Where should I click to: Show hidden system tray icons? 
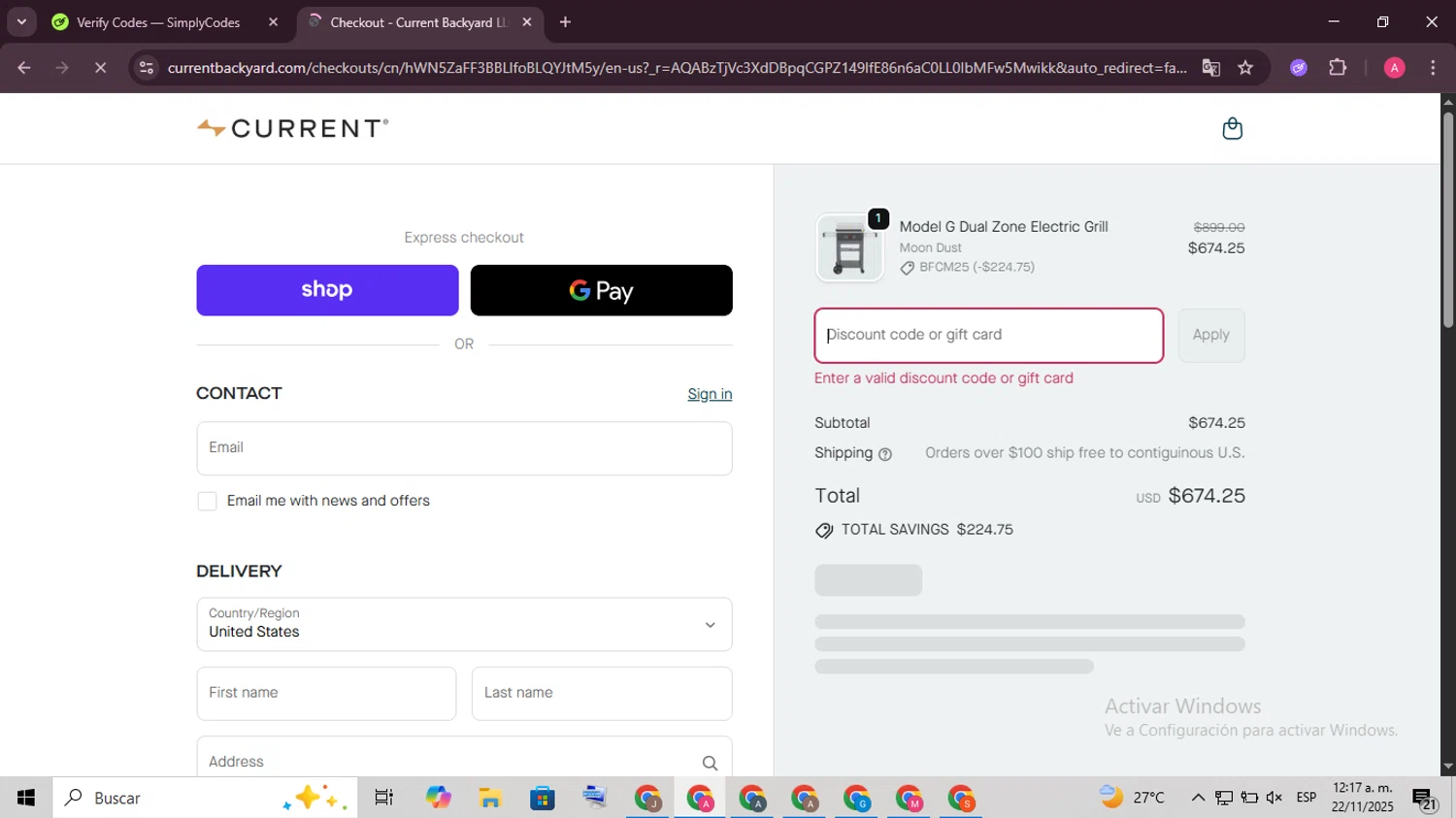click(x=1198, y=798)
